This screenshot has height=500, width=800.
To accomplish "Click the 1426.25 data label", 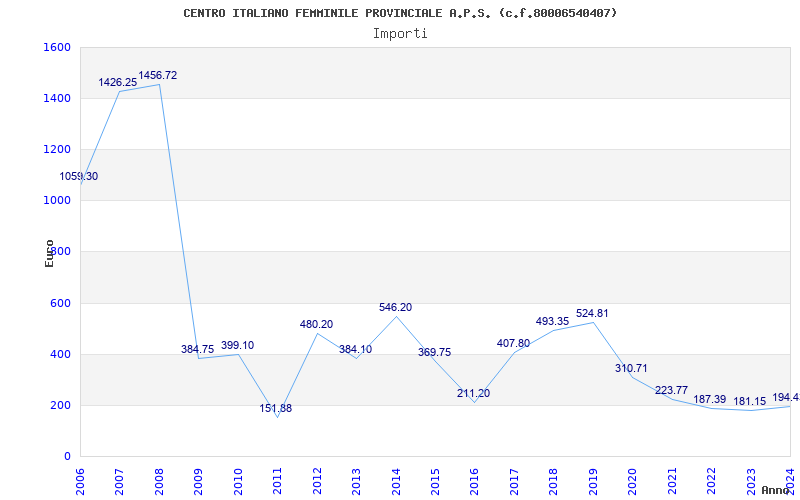I will 118,82.
